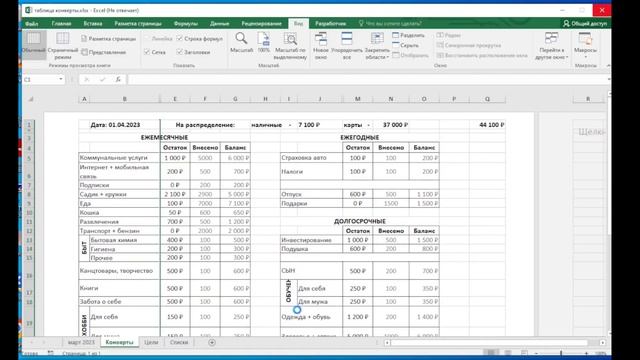Screen dimensions: 640x360
Task: Click the Общий доступ share button
Action: pyautogui.click(x=585, y=24)
